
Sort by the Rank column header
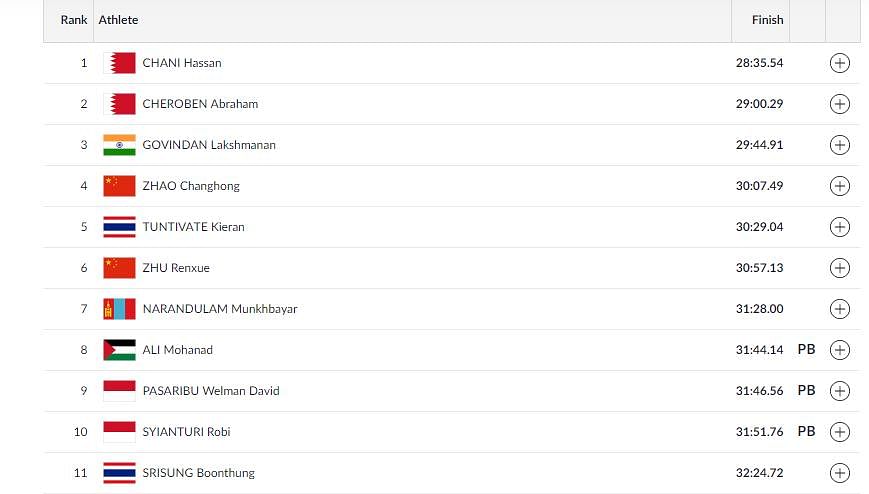click(x=74, y=20)
